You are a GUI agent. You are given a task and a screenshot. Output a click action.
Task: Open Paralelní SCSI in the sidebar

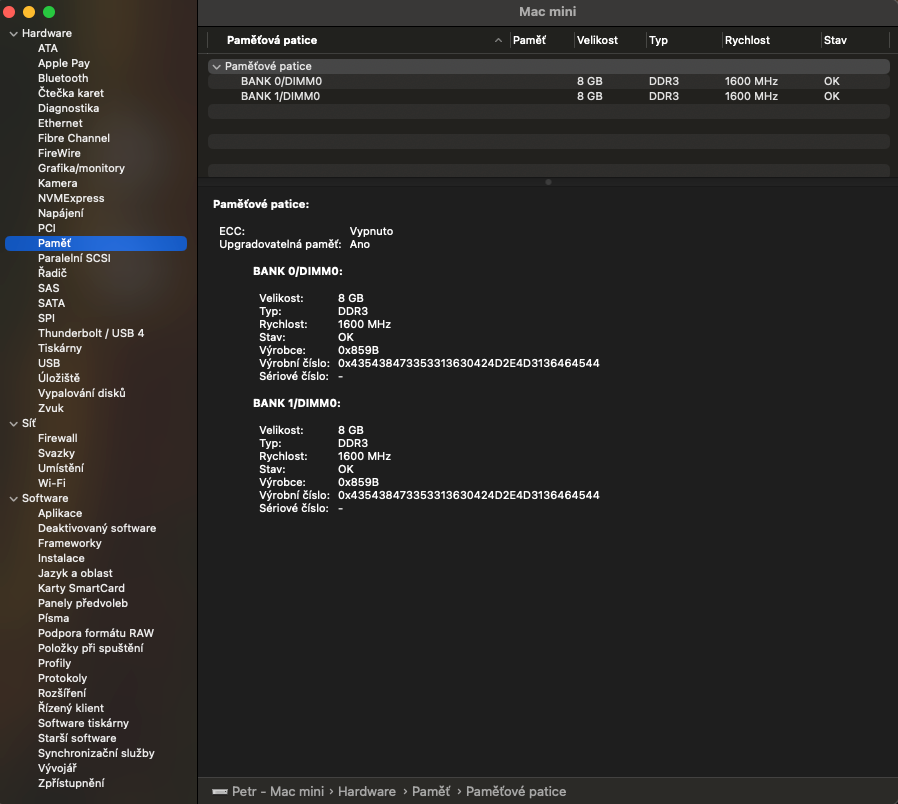[x=74, y=258]
